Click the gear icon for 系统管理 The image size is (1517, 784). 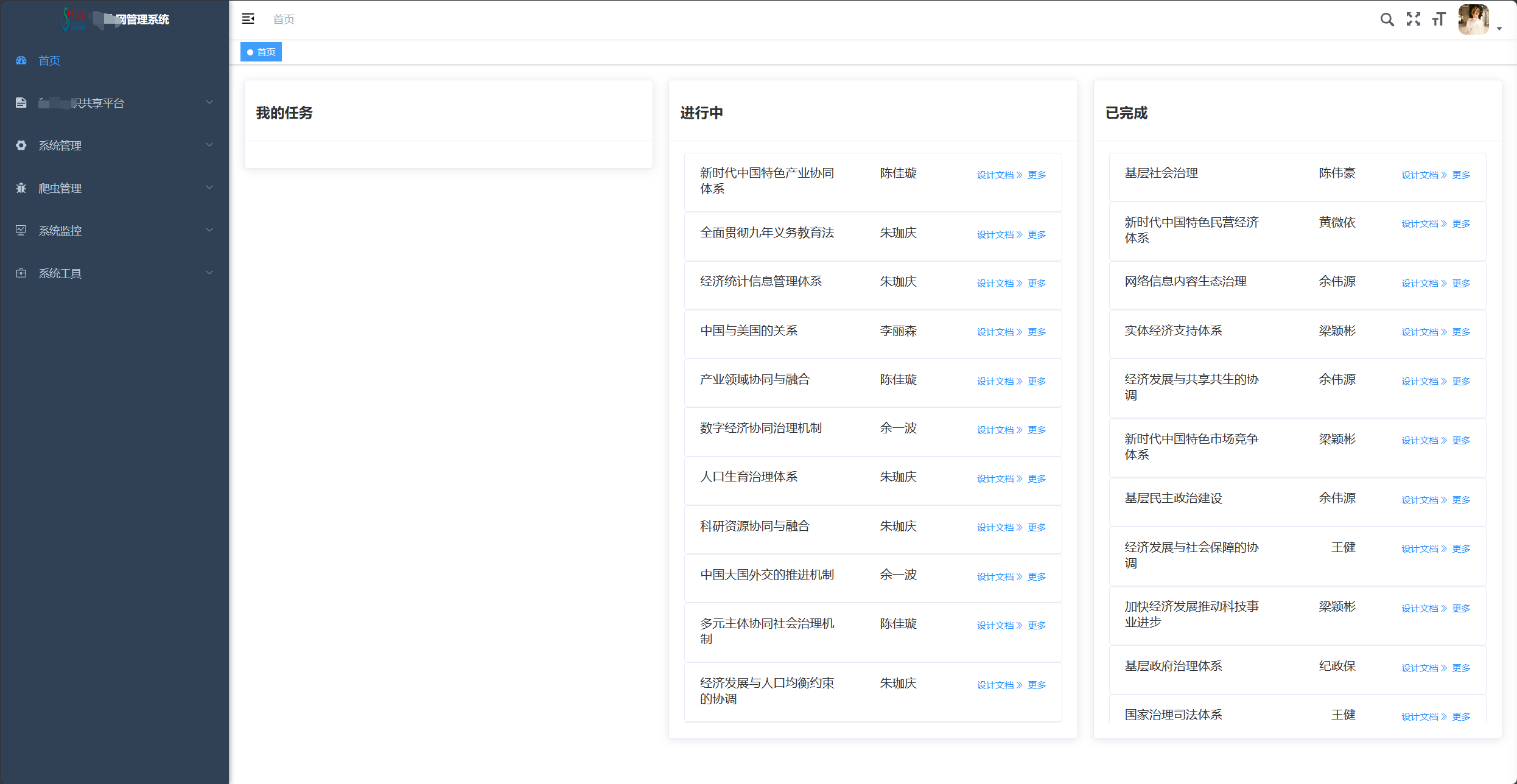21,145
